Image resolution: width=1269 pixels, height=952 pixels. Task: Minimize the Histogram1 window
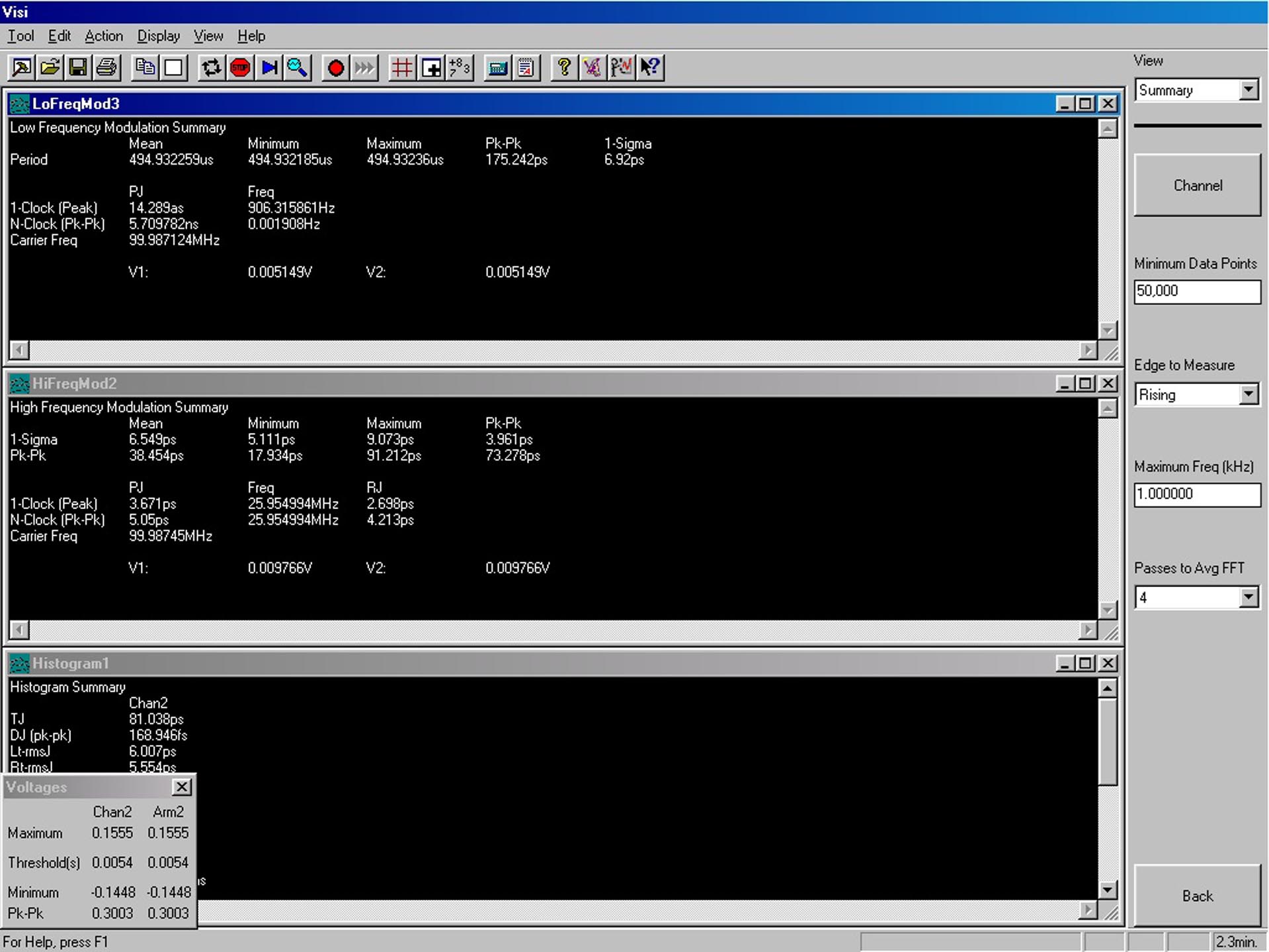pos(1064,663)
